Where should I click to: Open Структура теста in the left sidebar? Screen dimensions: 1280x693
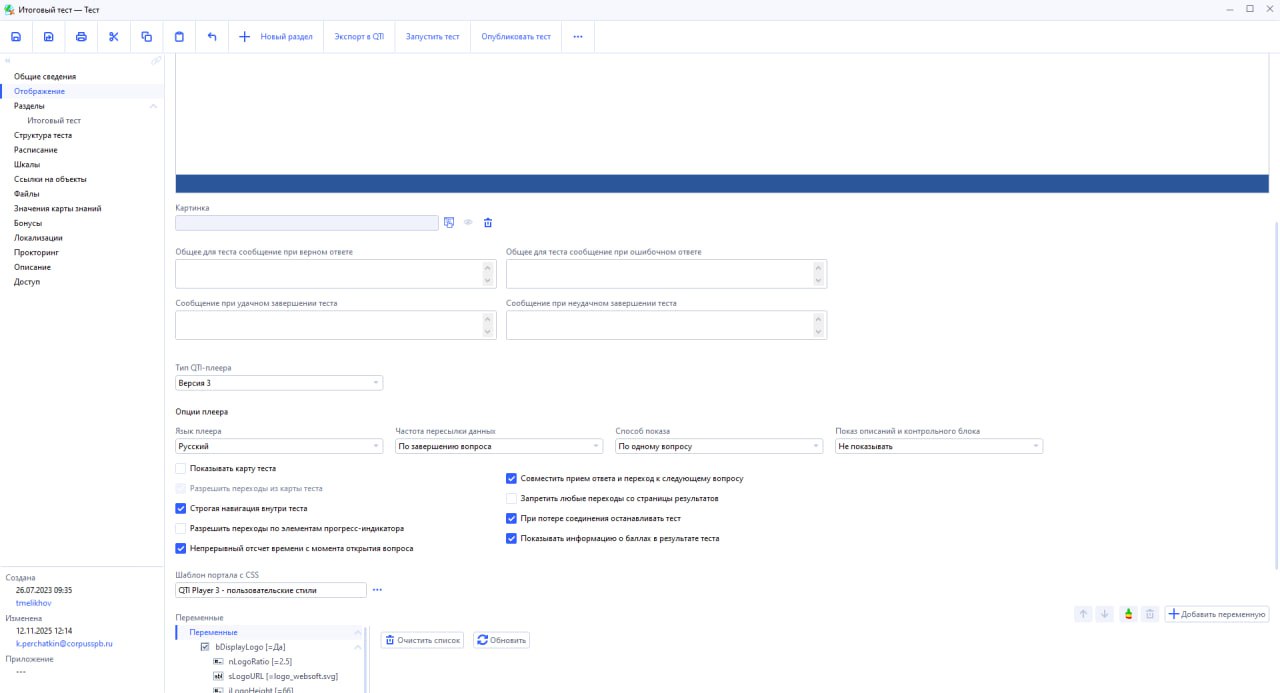point(43,135)
